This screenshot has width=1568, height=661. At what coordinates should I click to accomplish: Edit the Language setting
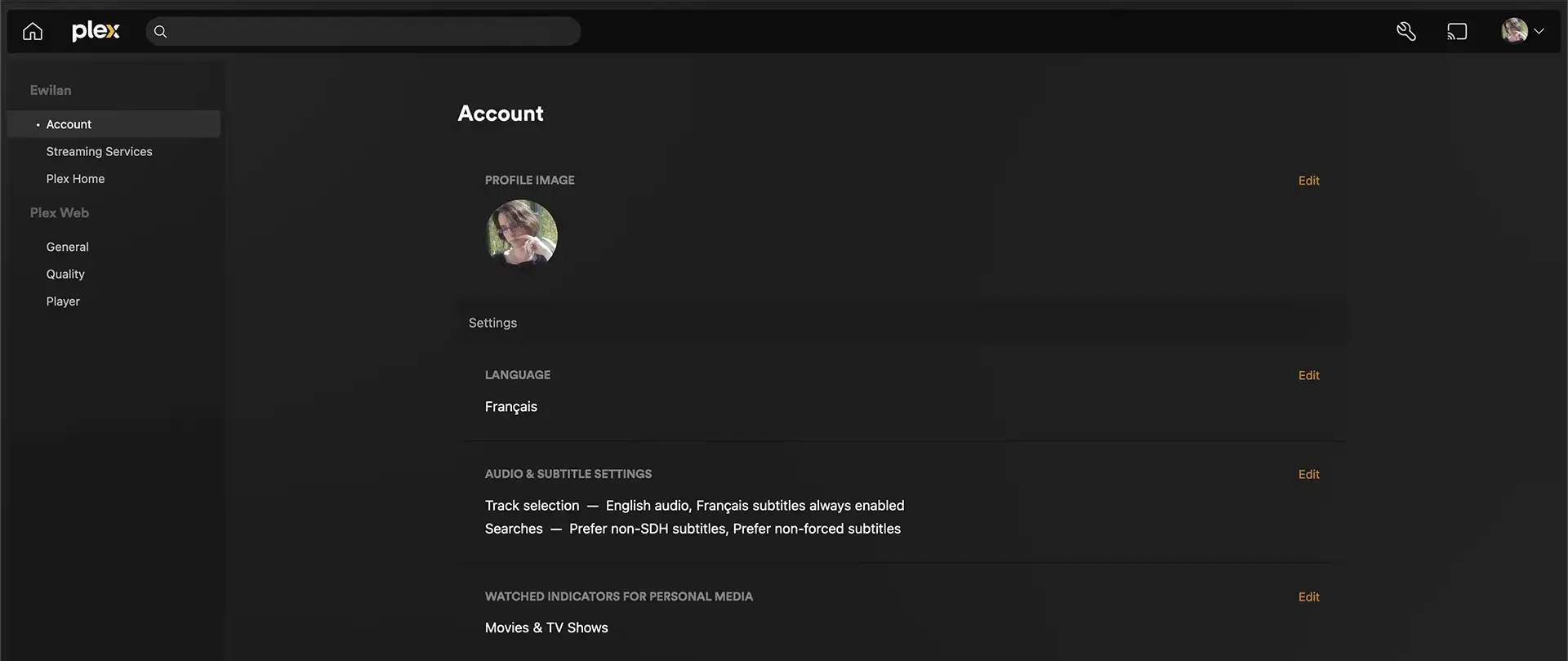1308,375
